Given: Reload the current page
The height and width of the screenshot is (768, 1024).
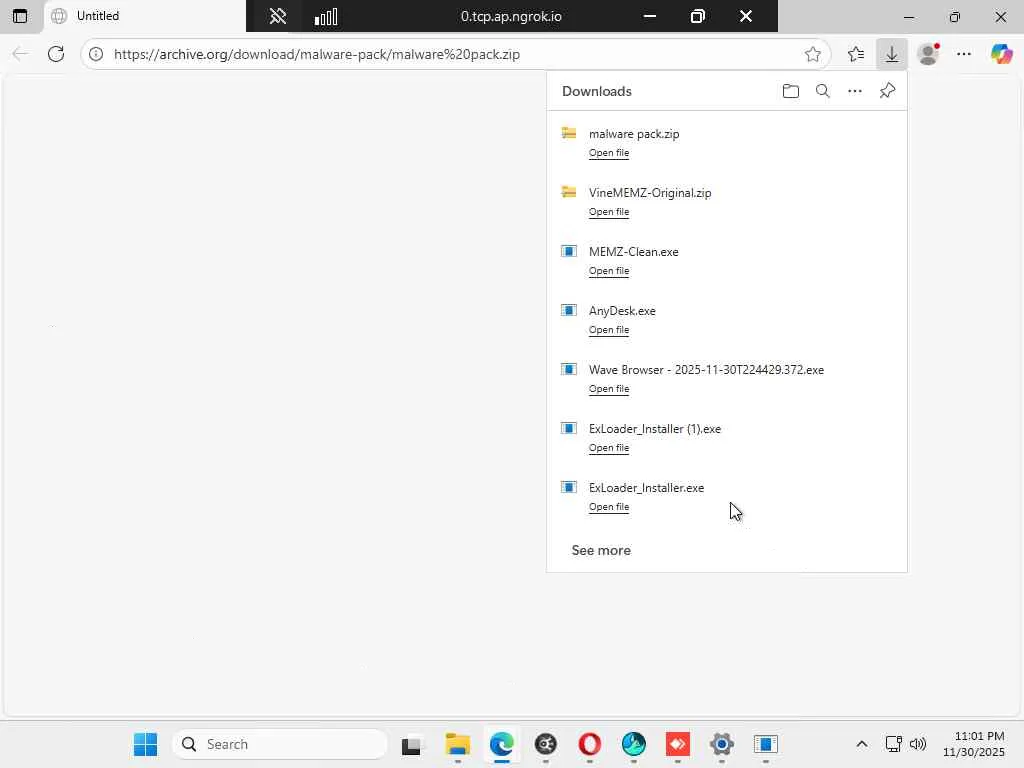Looking at the screenshot, I should (x=56, y=54).
